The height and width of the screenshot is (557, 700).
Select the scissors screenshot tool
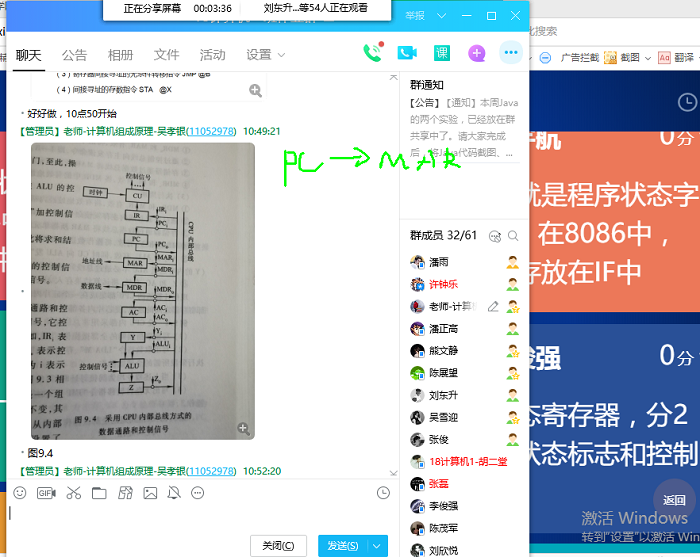pyautogui.click(x=73, y=493)
